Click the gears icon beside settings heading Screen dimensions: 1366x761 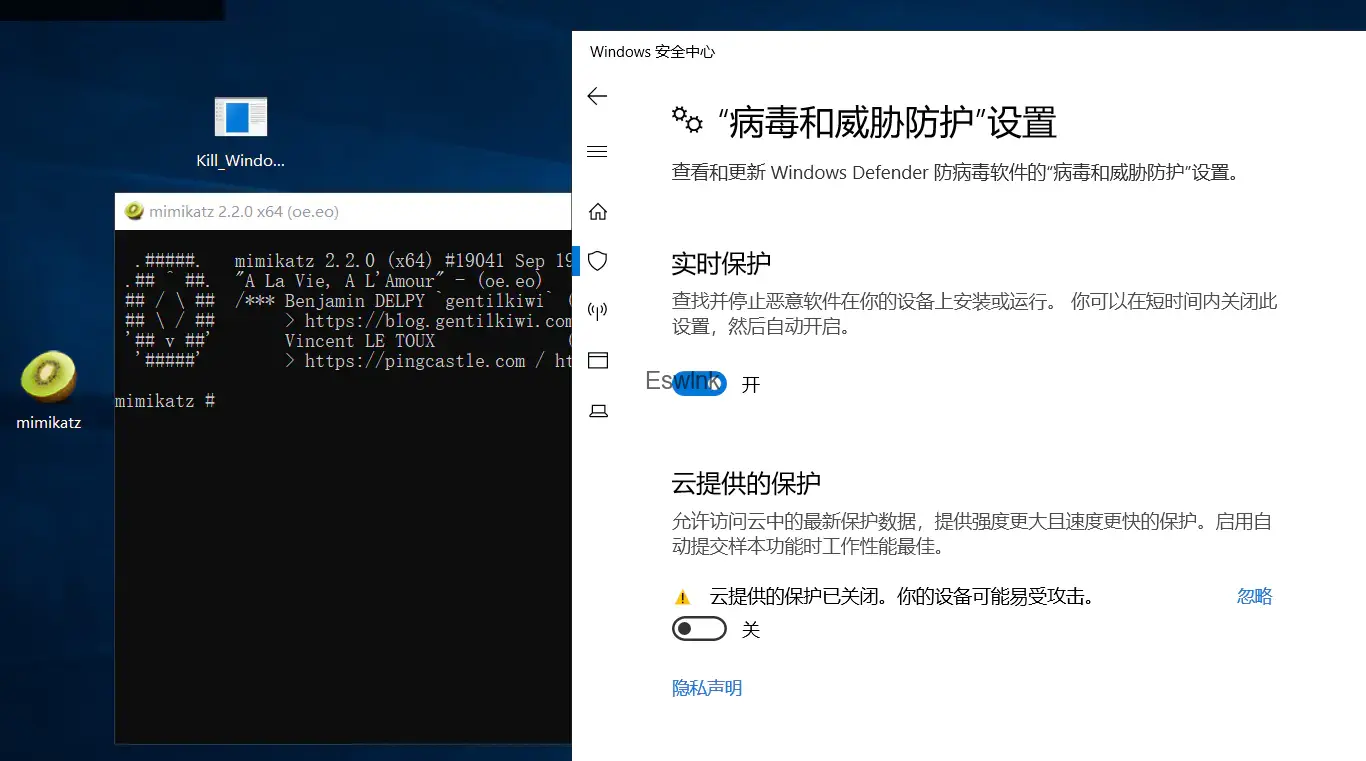[687, 120]
